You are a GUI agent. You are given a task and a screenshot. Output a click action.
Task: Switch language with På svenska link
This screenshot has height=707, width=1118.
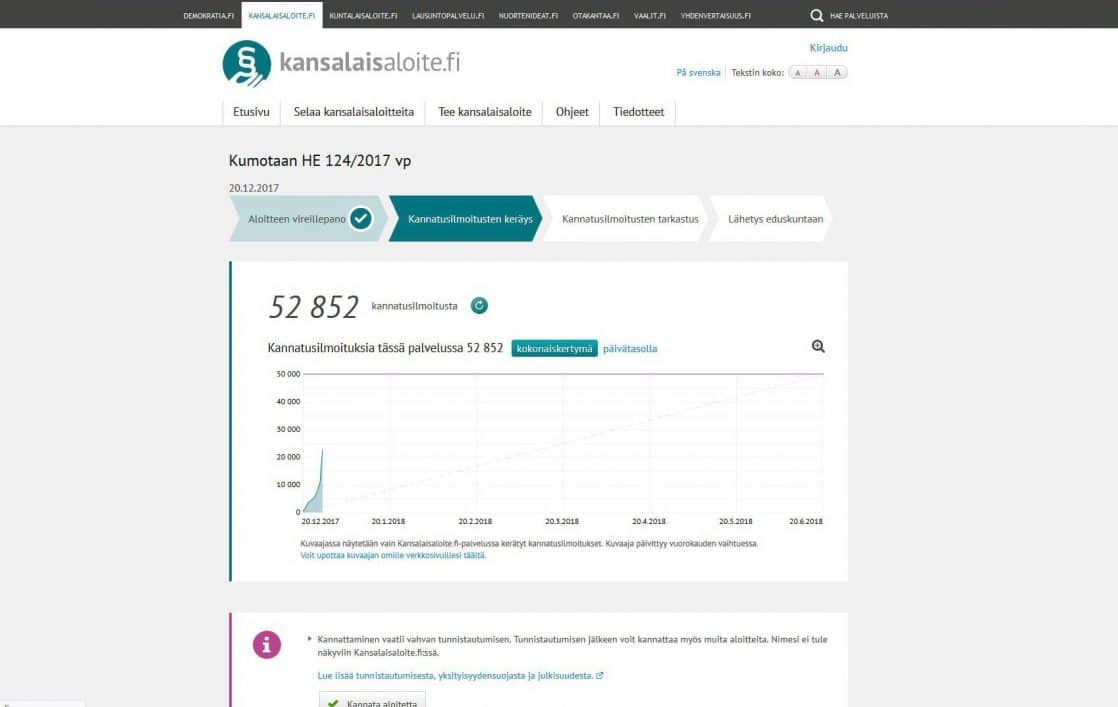tap(698, 73)
